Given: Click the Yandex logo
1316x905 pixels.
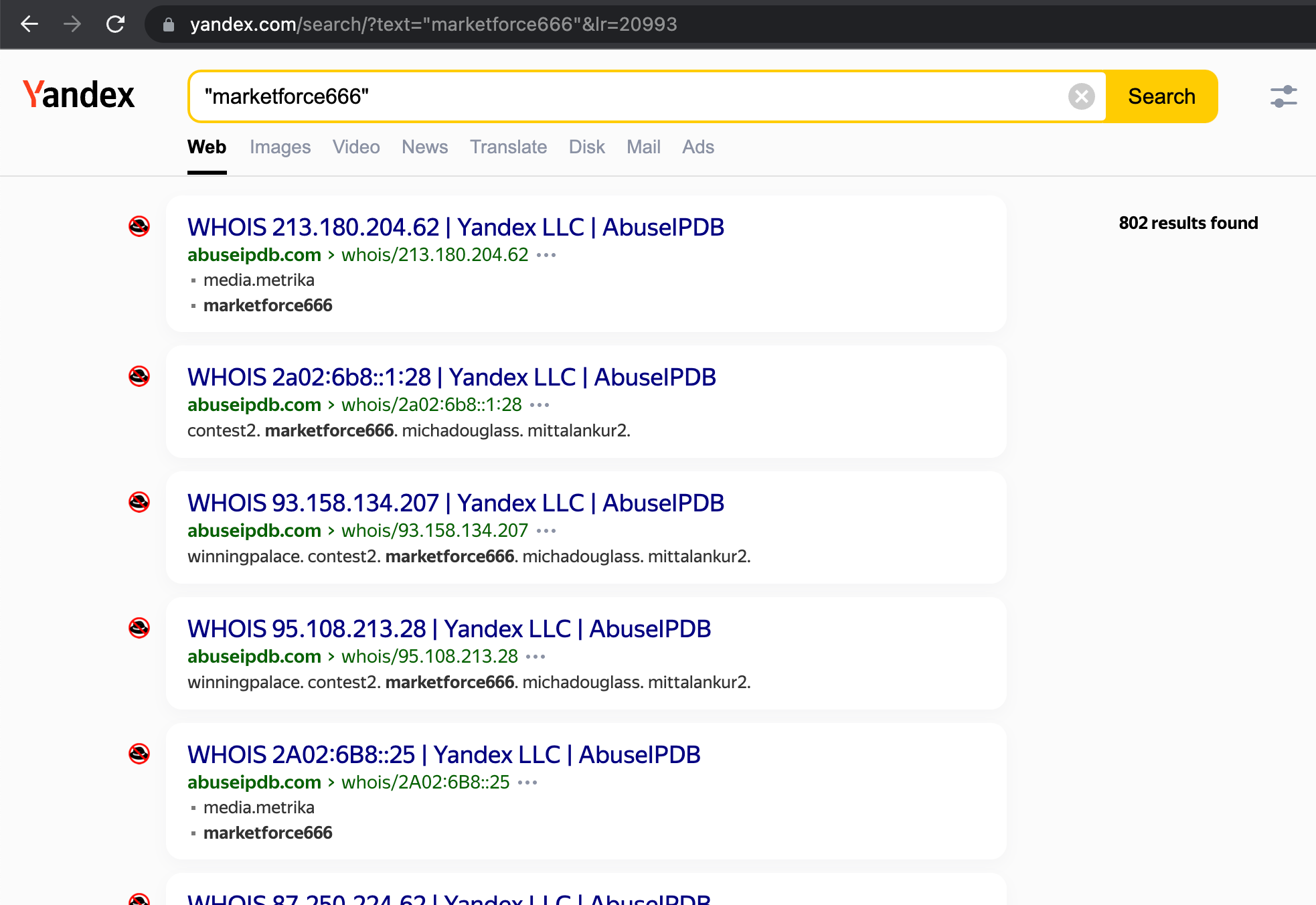Looking at the screenshot, I should (79, 94).
